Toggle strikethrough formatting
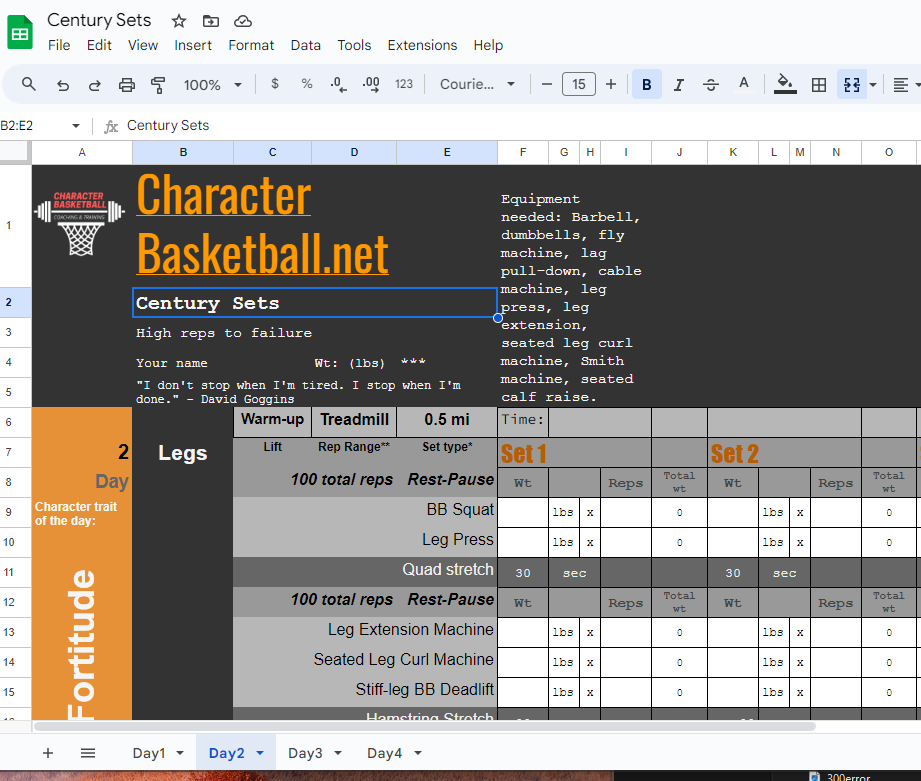Viewport: 921px width, 781px height. pos(711,85)
